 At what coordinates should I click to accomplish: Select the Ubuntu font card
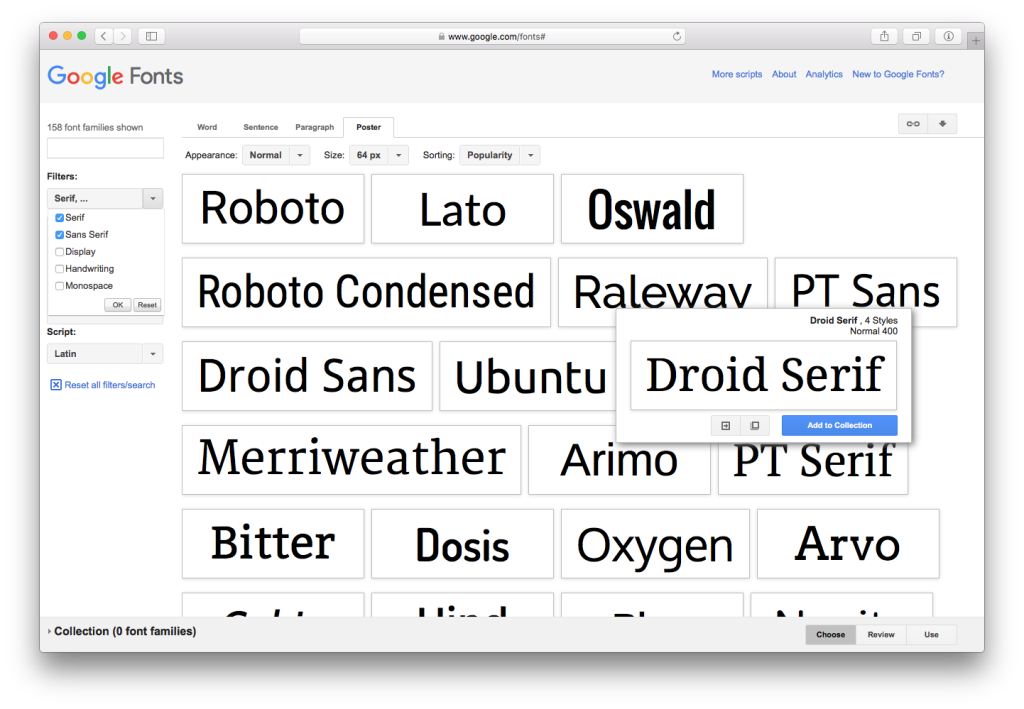[x=528, y=376]
